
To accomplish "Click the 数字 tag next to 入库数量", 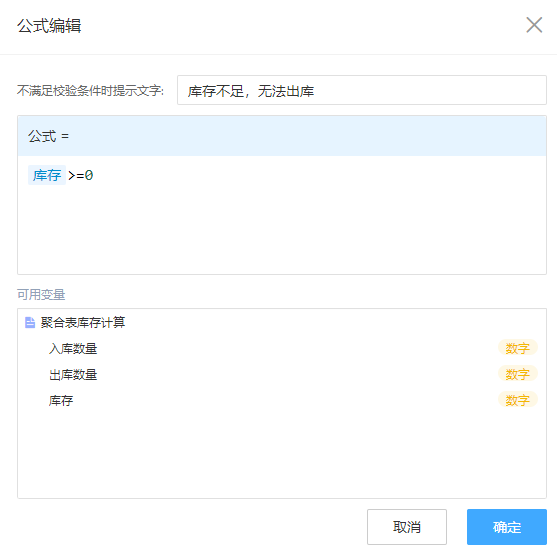I will point(517,348).
